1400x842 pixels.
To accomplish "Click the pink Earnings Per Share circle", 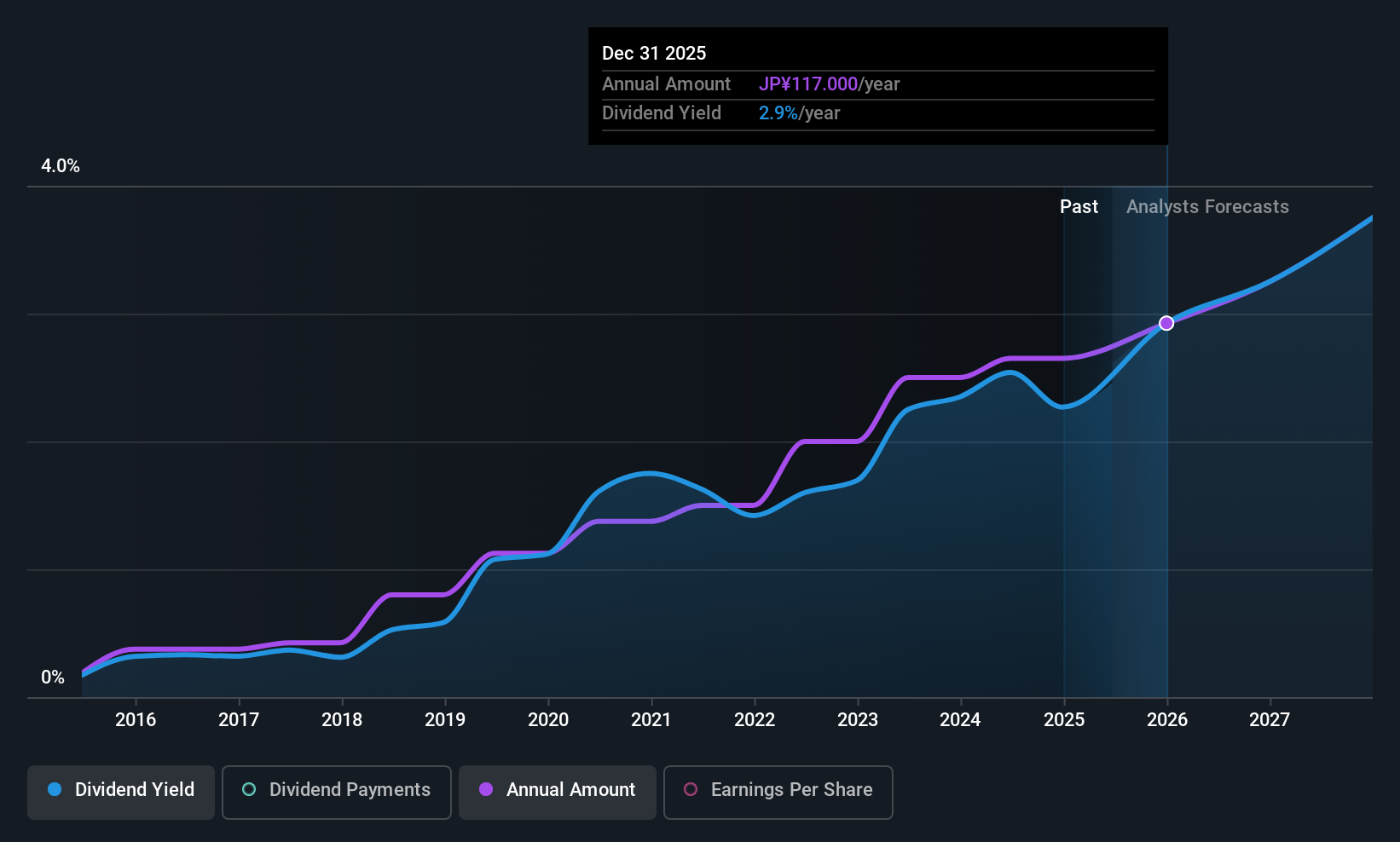I will [691, 789].
